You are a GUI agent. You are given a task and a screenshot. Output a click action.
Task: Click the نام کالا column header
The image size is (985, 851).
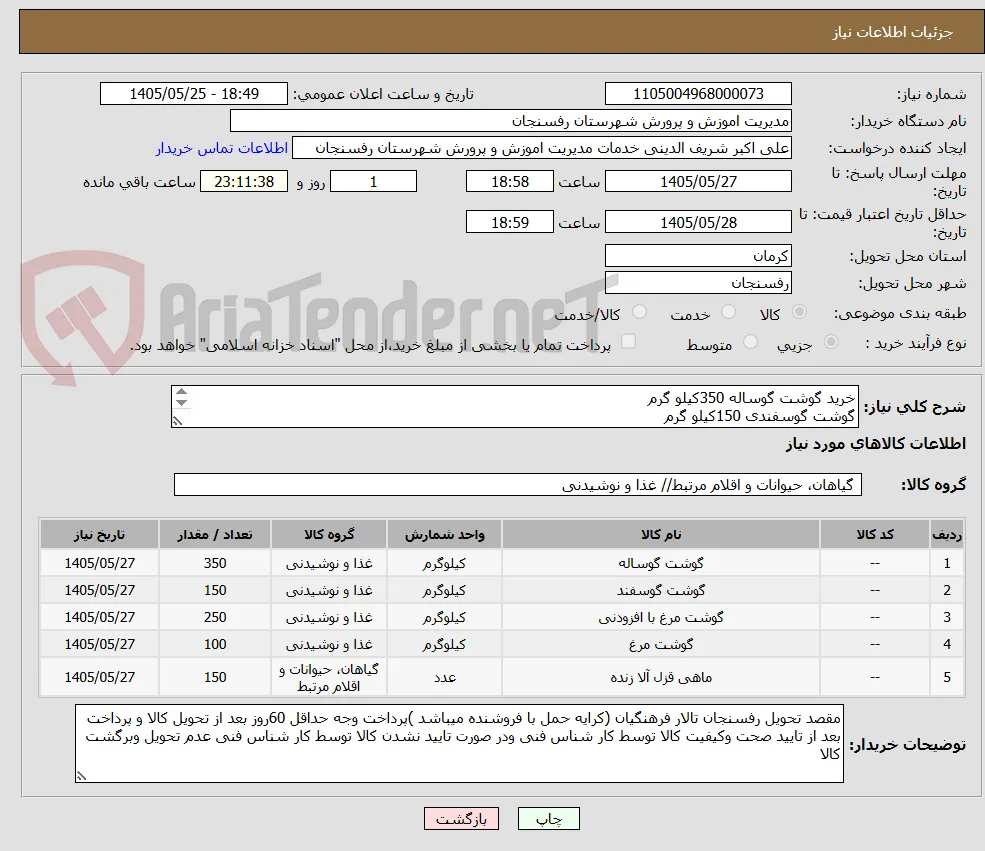pos(660,534)
